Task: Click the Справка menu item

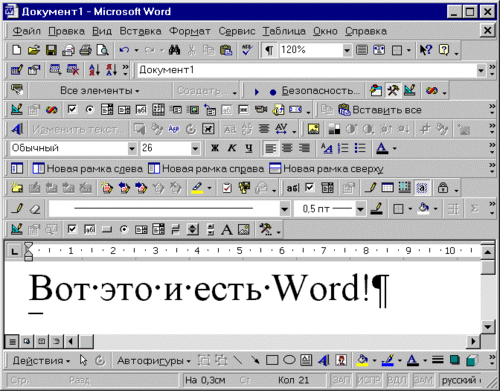Action: click(x=366, y=31)
